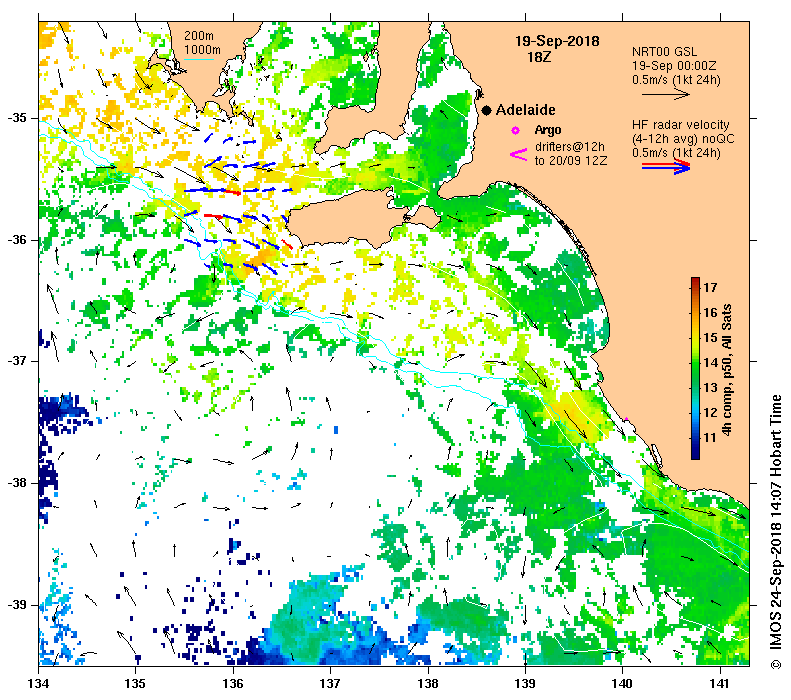Click the Argo legend label
The image size is (791, 700).
tap(548, 130)
